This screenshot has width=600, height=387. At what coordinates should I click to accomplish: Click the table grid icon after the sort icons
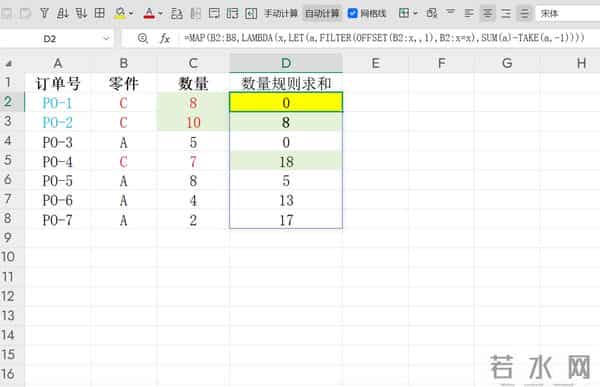[99, 14]
